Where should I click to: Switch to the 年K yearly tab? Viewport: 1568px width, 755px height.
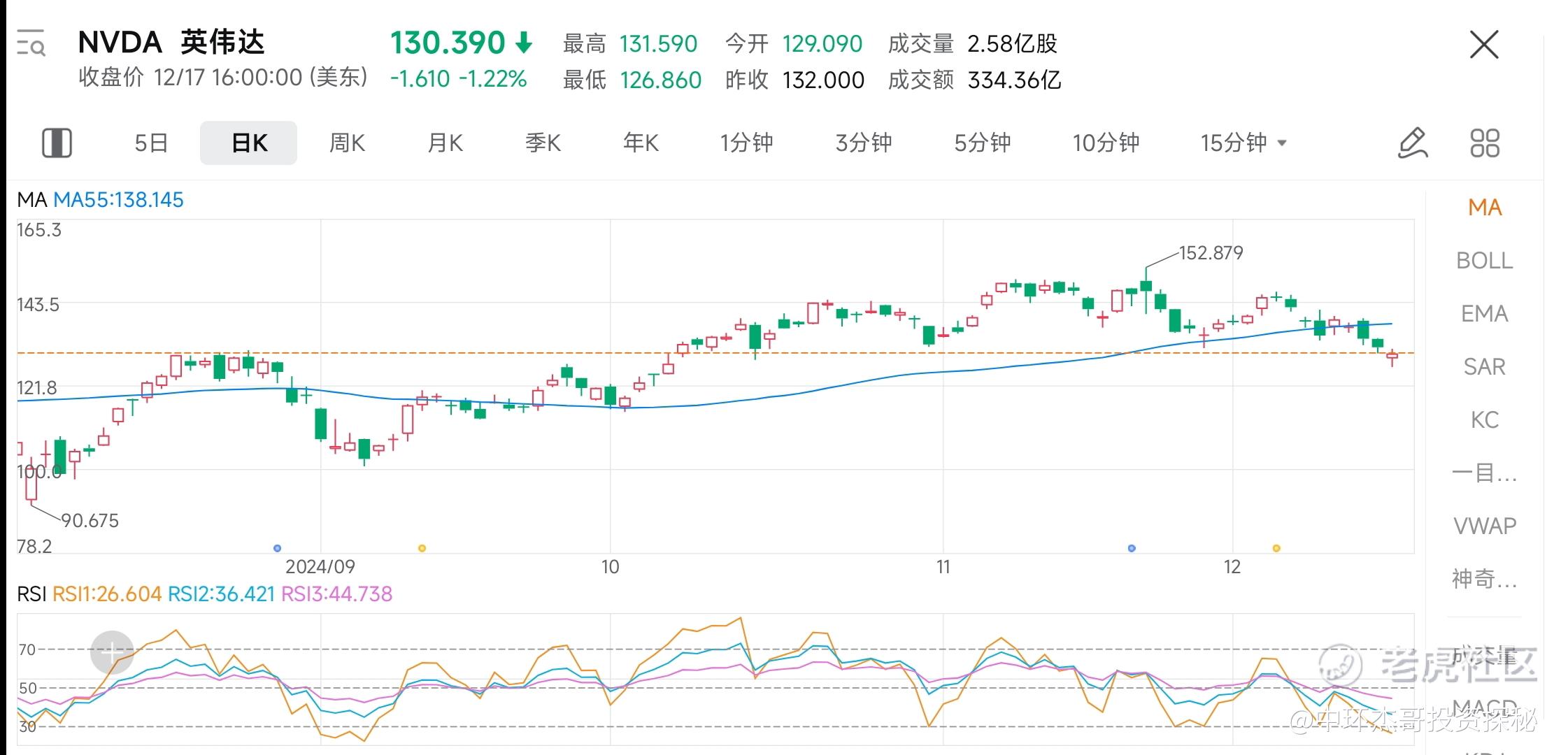click(641, 143)
